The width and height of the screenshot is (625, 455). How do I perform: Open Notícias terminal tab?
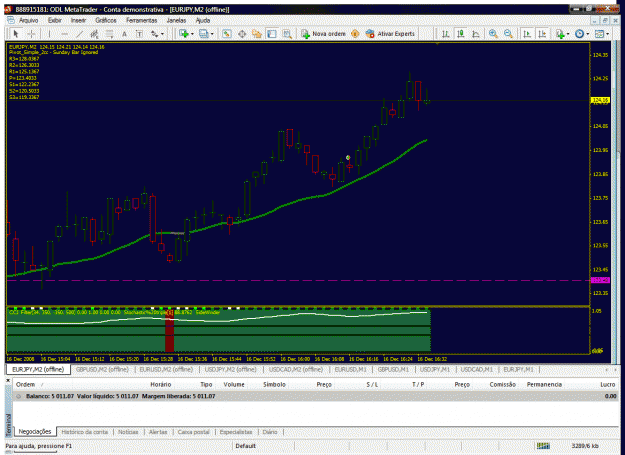point(128,432)
